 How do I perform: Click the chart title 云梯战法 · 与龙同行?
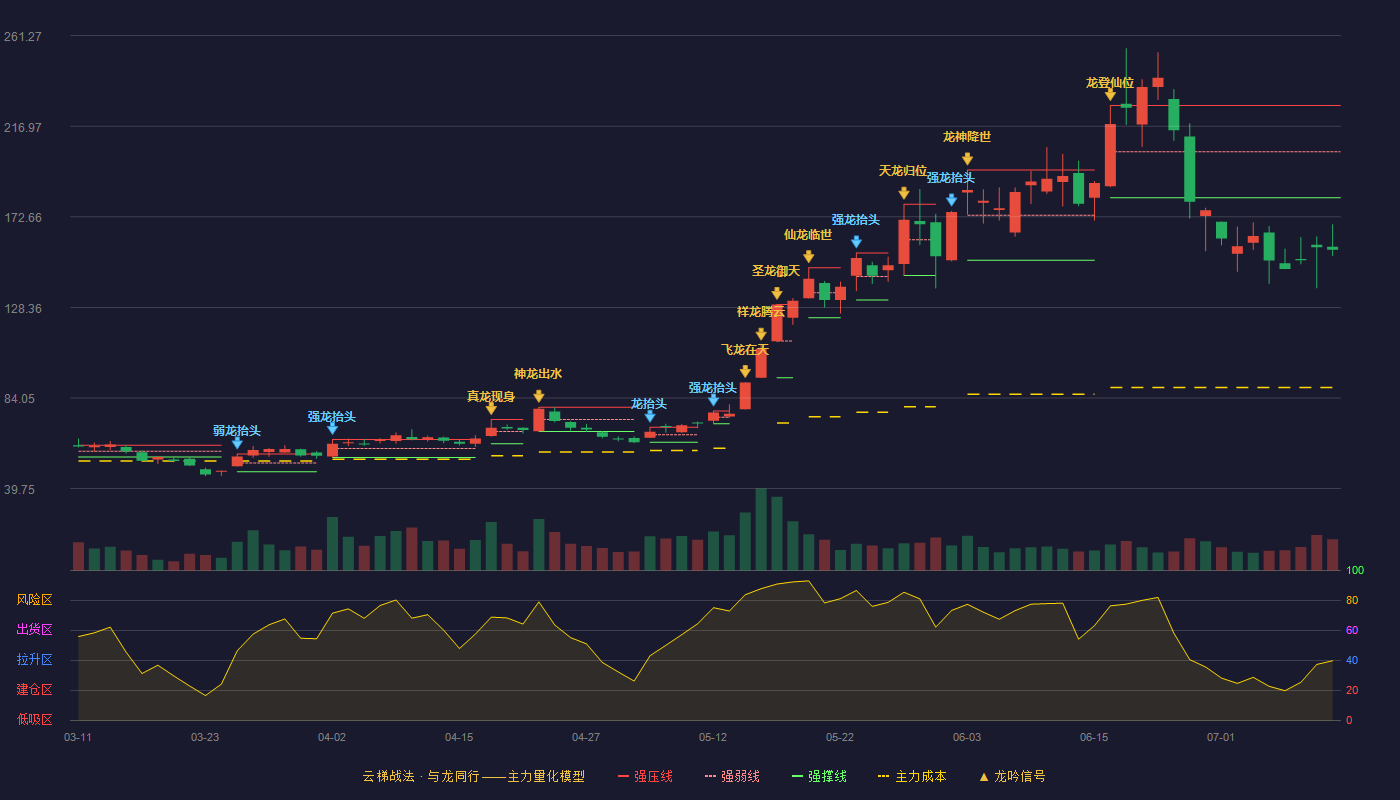(421, 776)
